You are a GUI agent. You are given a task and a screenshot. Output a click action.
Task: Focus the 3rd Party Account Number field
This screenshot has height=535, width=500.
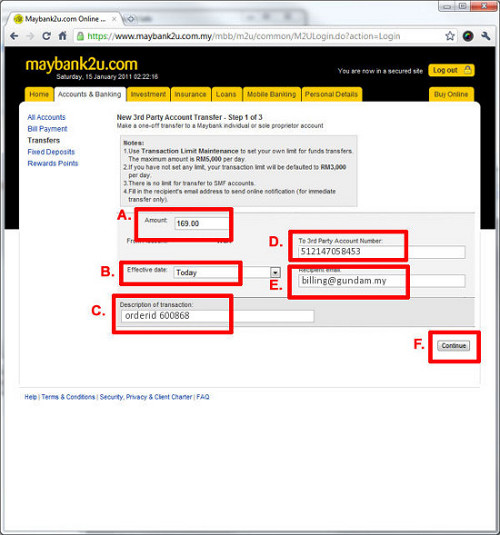382,251
